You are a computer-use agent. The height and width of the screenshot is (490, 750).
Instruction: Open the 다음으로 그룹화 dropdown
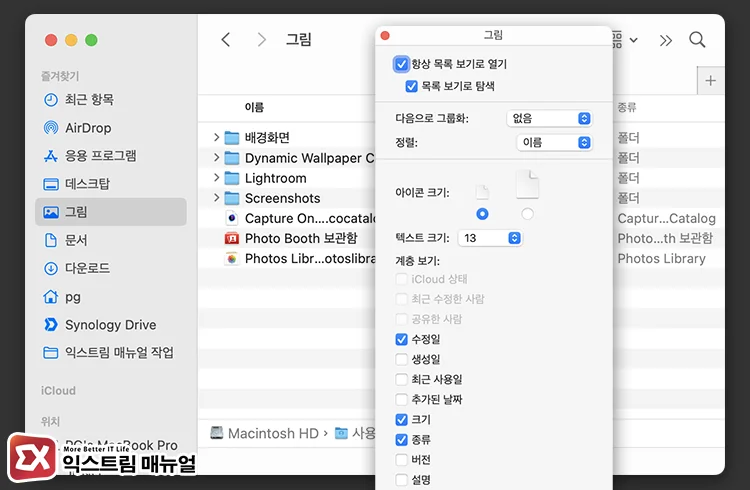coord(549,118)
